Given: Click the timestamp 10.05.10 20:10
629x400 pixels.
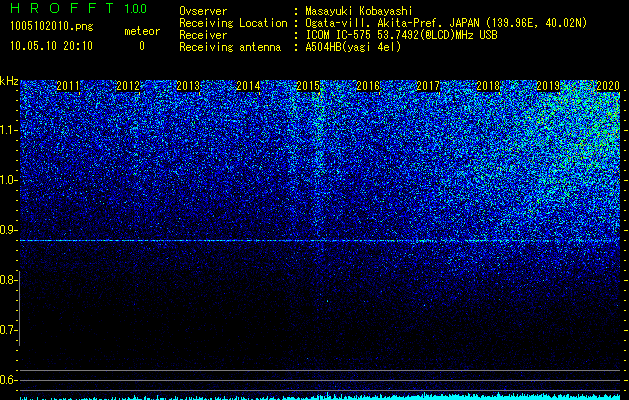Looking at the screenshot, I should (x=52, y=45).
